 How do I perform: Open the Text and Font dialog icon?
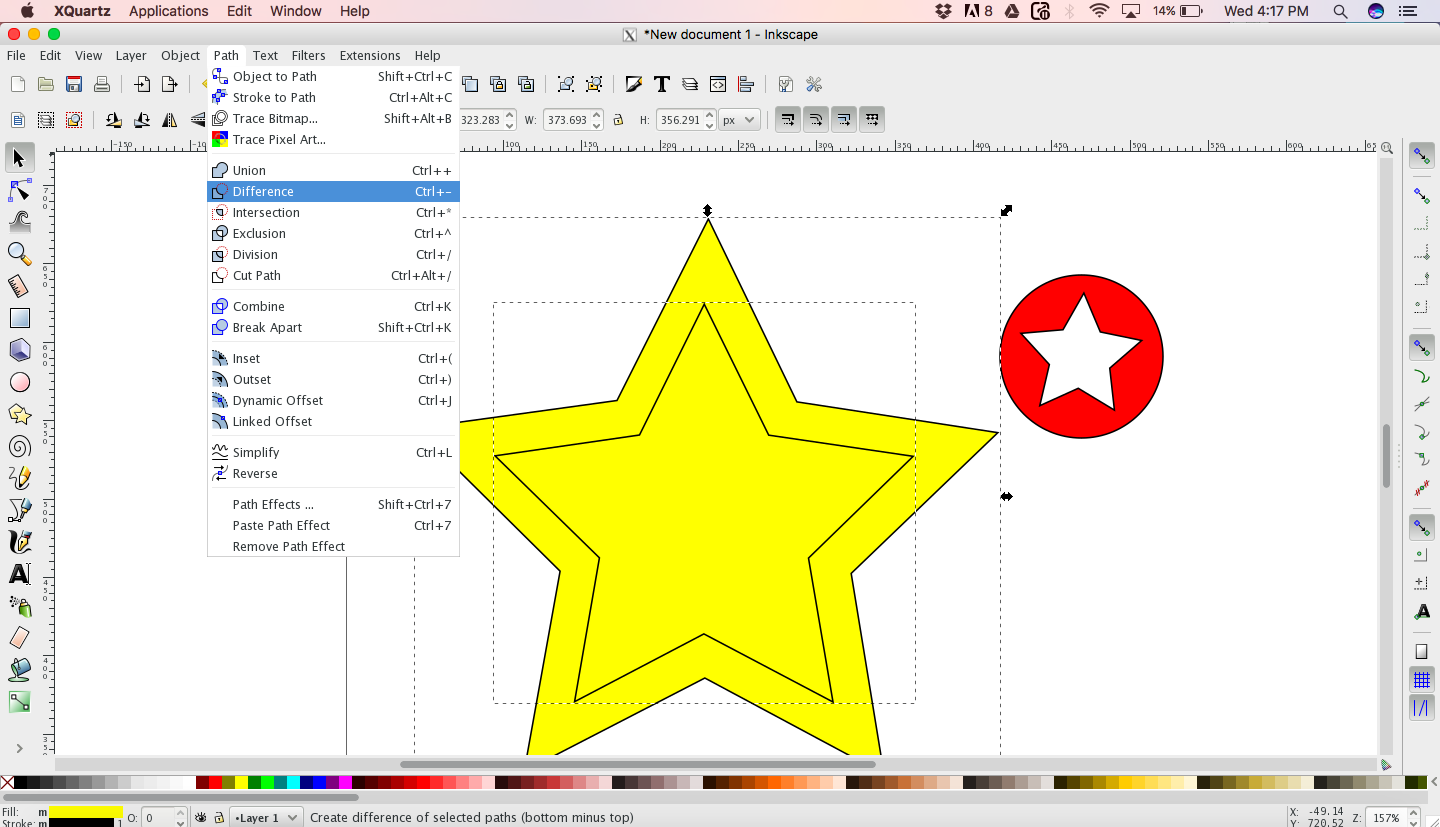click(x=661, y=84)
